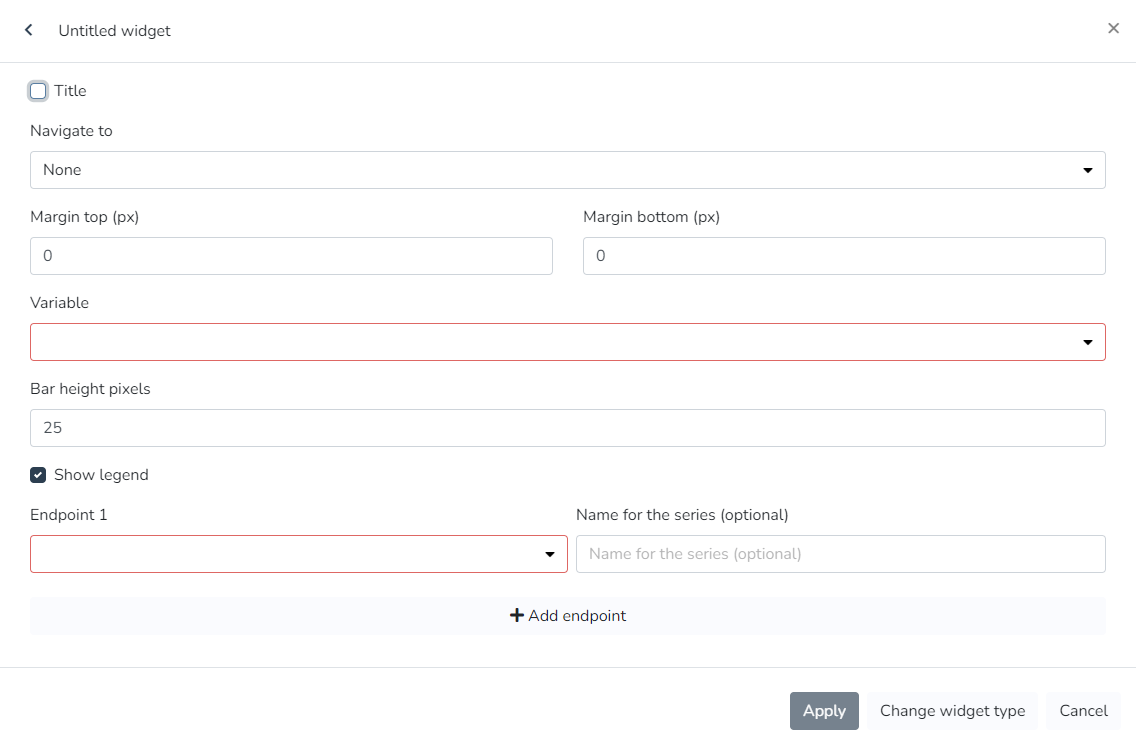This screenshot has width=1136, height=745.
Task: Click the back arrow beside Untitled widget
Action: pyautogui.click(x=29, y=30)
